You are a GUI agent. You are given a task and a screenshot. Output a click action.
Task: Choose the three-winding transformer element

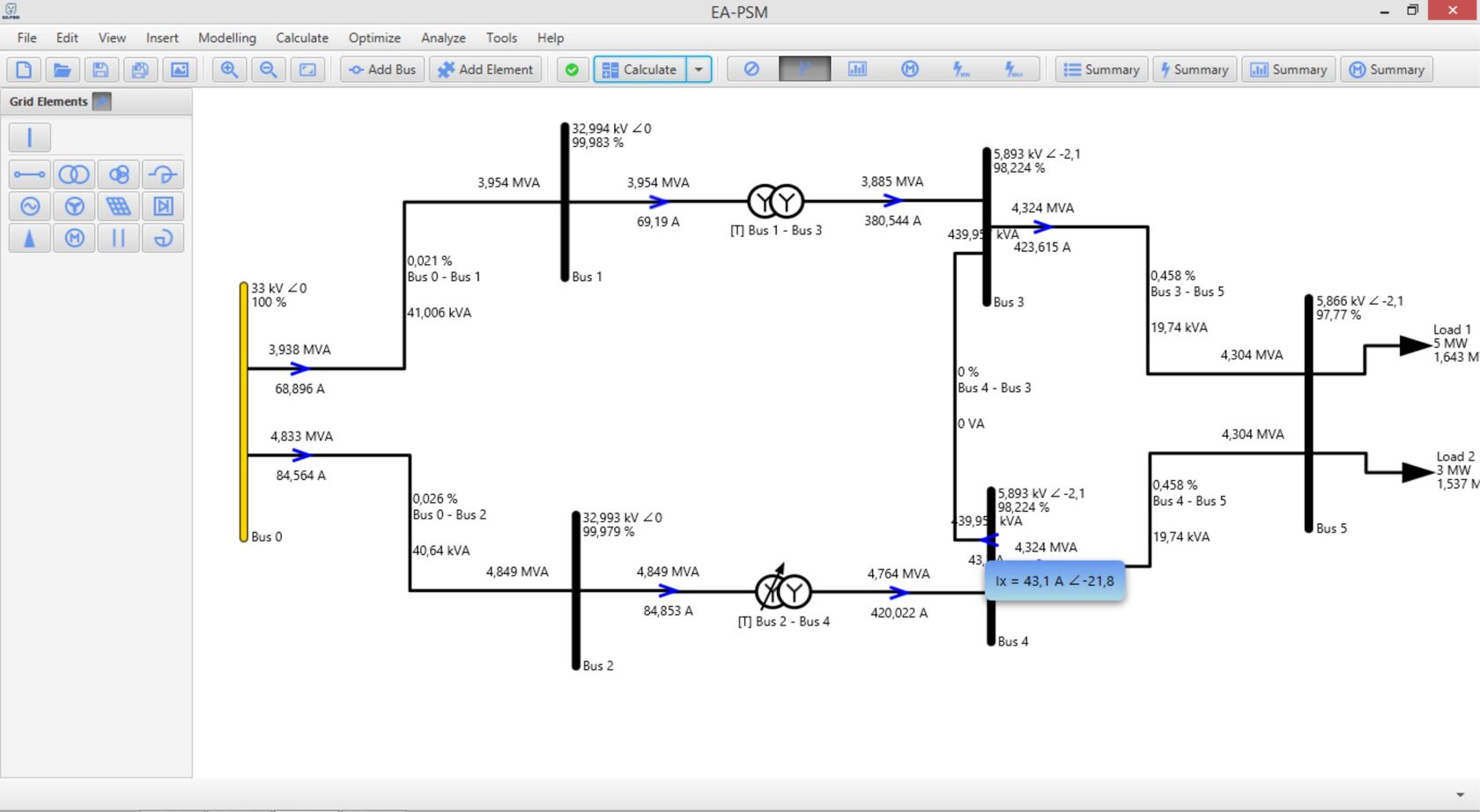pos(119,174)
